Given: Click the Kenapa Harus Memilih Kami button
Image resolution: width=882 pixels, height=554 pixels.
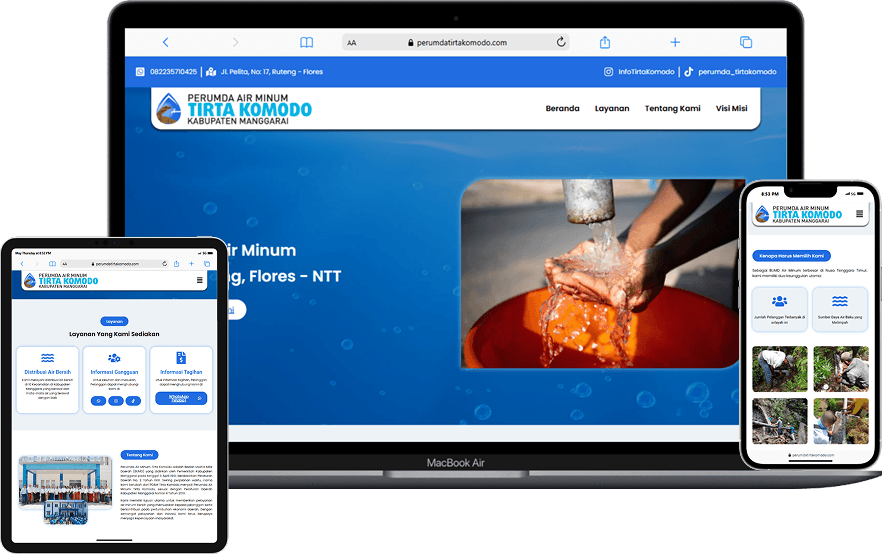Looking at the screenshot, I should point(790,255).
